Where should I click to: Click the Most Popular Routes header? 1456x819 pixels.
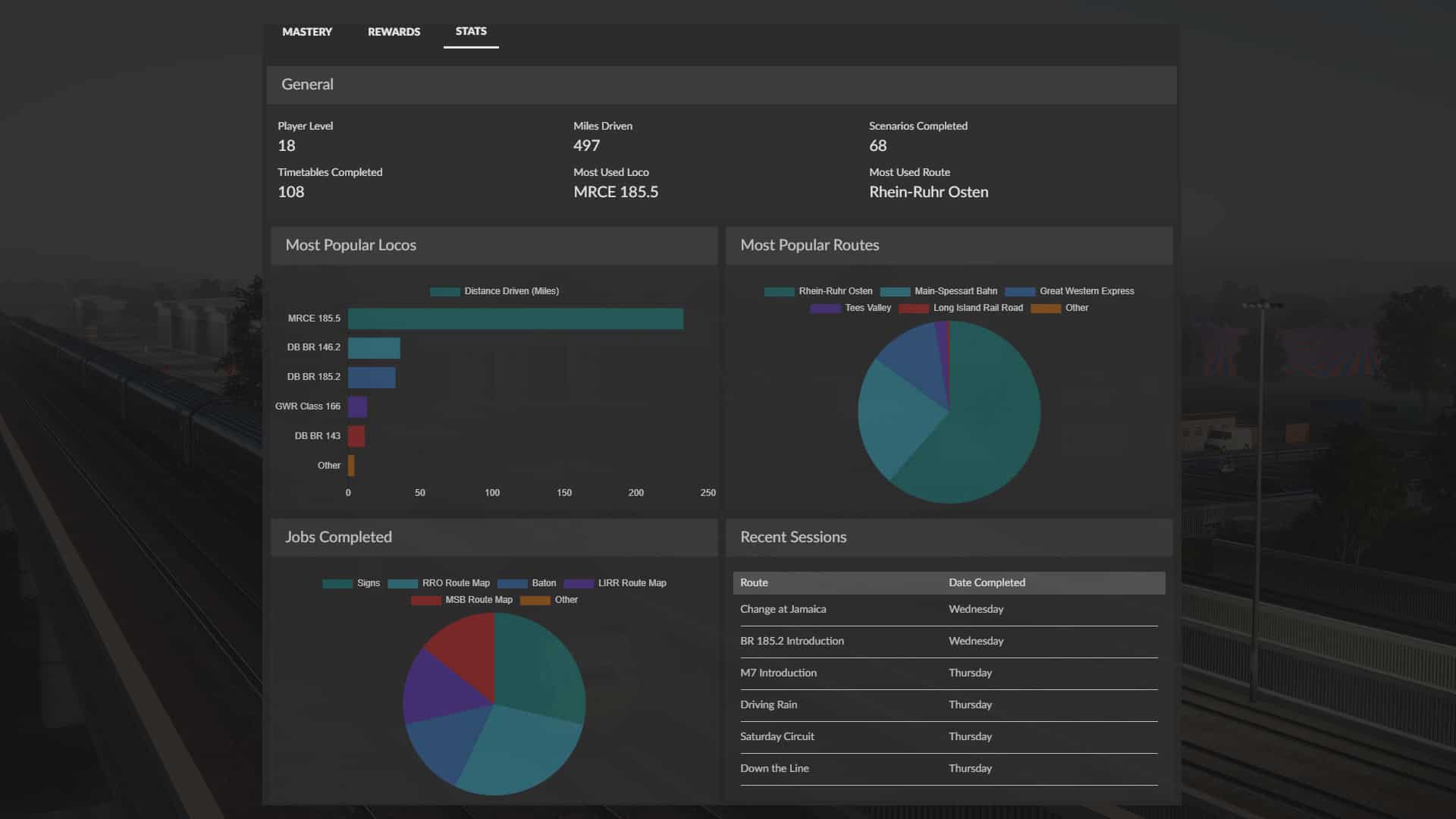(x=949, y=245)
